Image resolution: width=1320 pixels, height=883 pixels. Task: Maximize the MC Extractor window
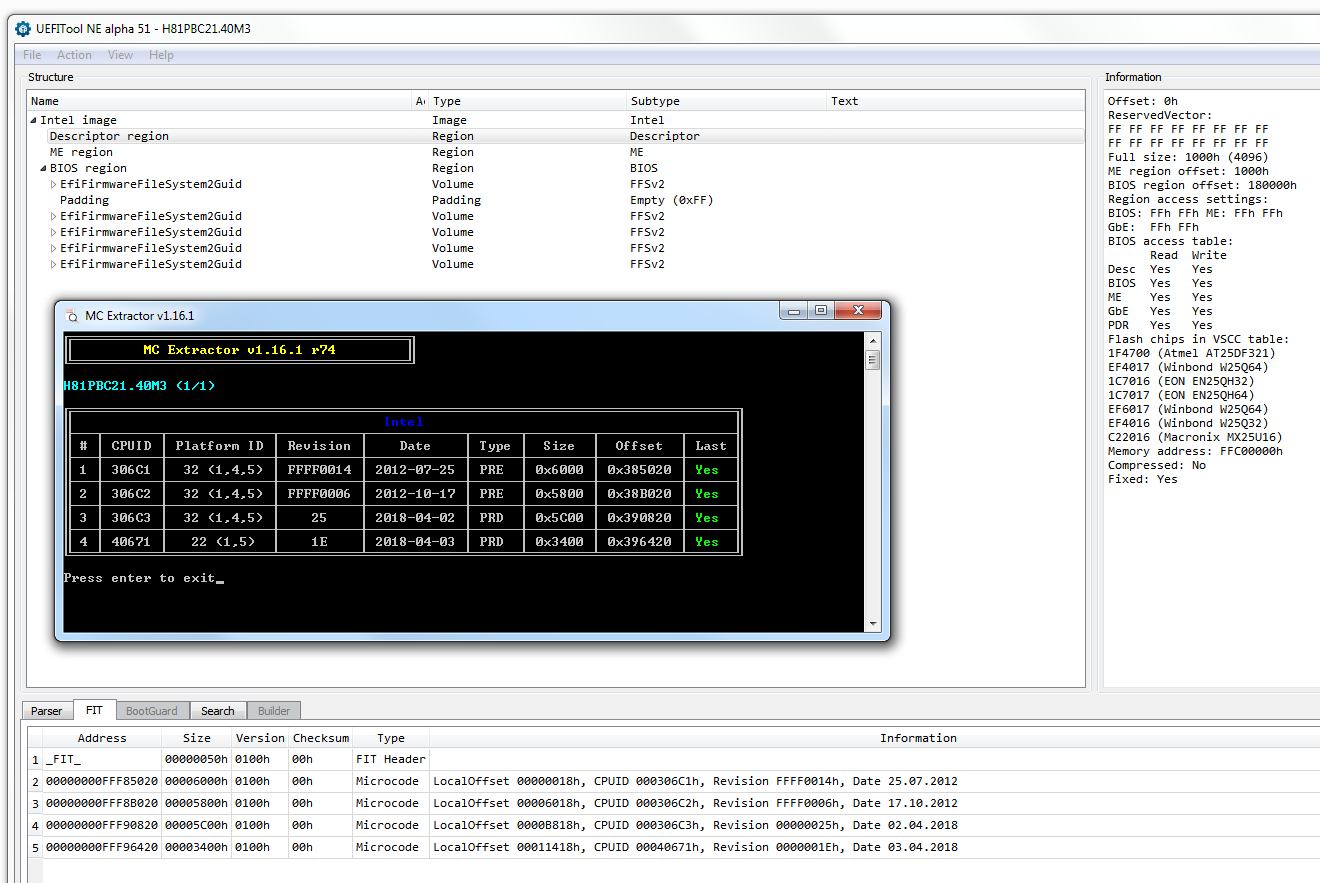click(x=820, y=311)
